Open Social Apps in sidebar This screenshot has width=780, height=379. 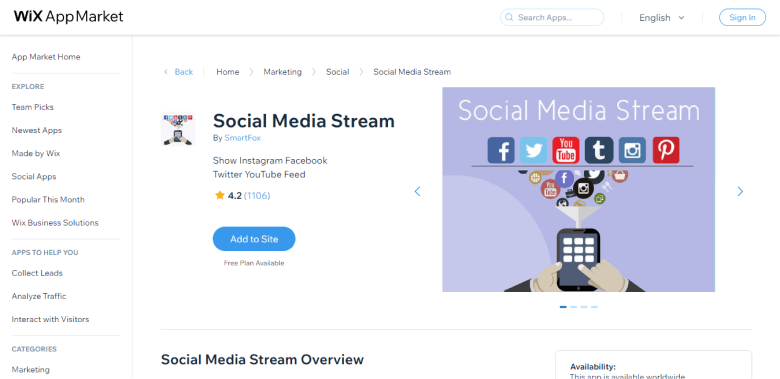(x=34, y=177)
